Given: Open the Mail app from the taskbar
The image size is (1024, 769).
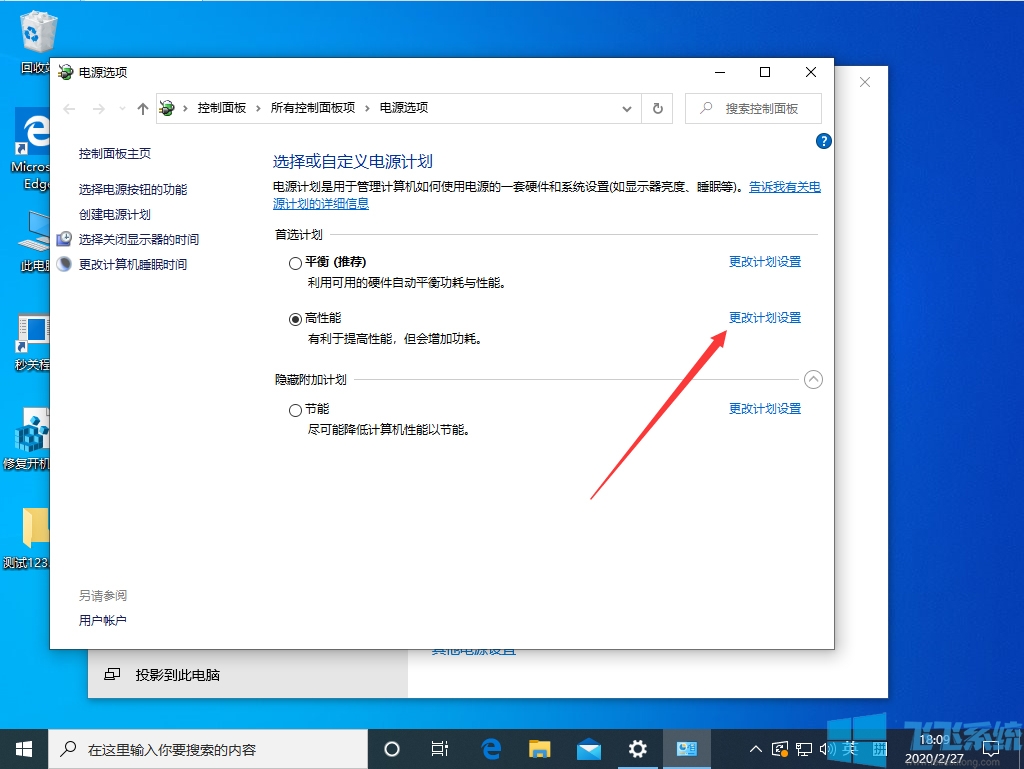Looking at the screenshot, I should [x=588, y=748].
